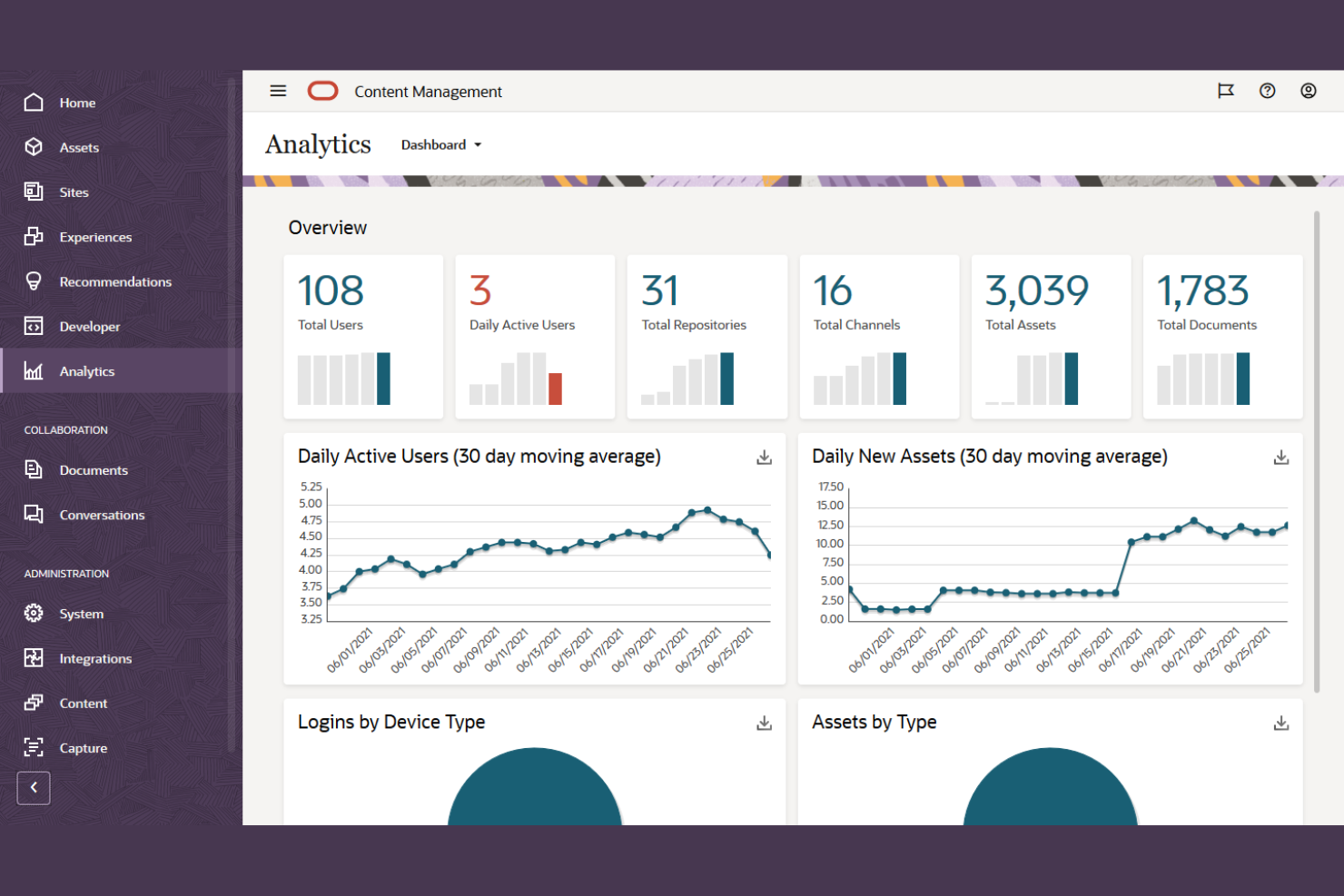Click the System gear icon
The image size is (1344, 896).
click(x=34, y=613)
